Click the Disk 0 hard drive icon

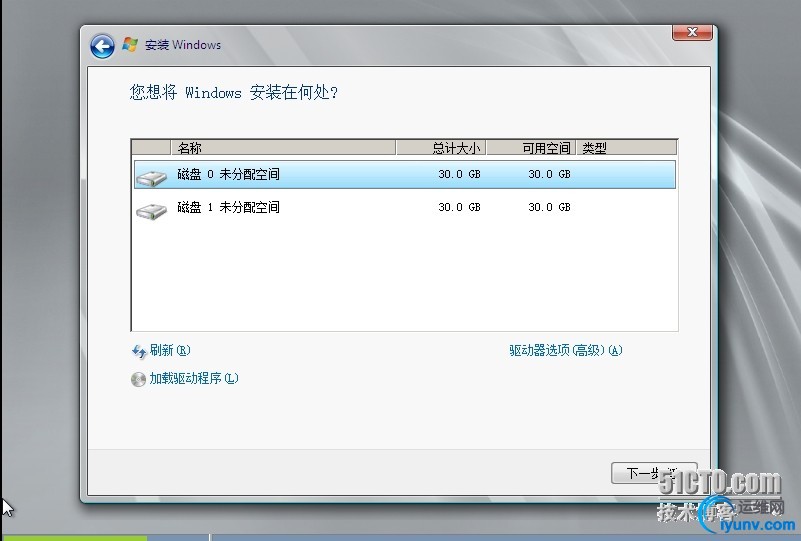[x=152, y=177]
